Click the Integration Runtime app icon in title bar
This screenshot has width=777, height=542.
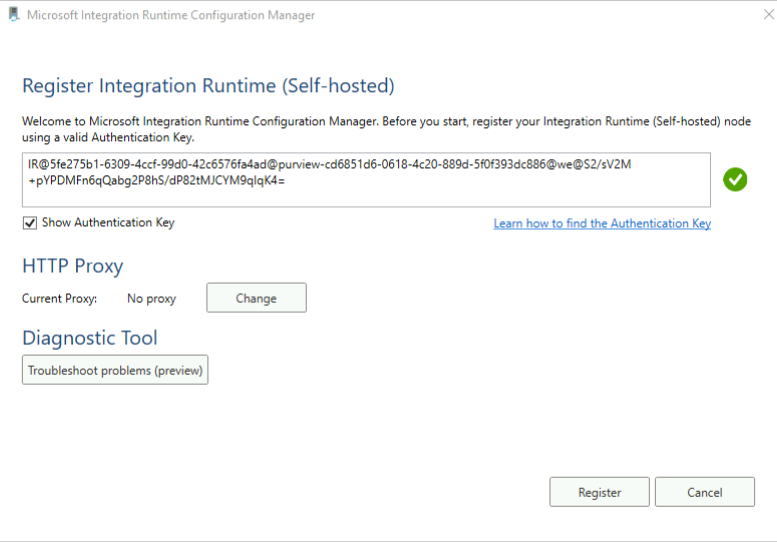coord(14,14)
